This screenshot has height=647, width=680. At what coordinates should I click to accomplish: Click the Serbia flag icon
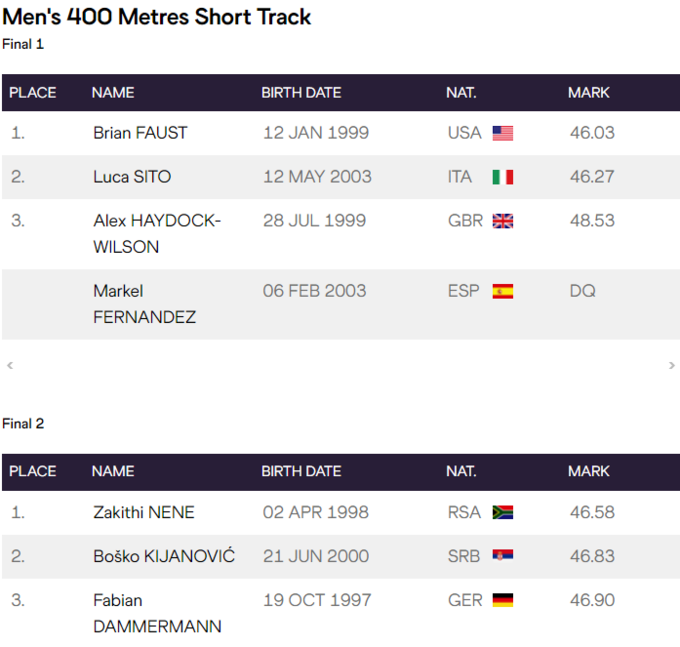(x=502, y=556)
